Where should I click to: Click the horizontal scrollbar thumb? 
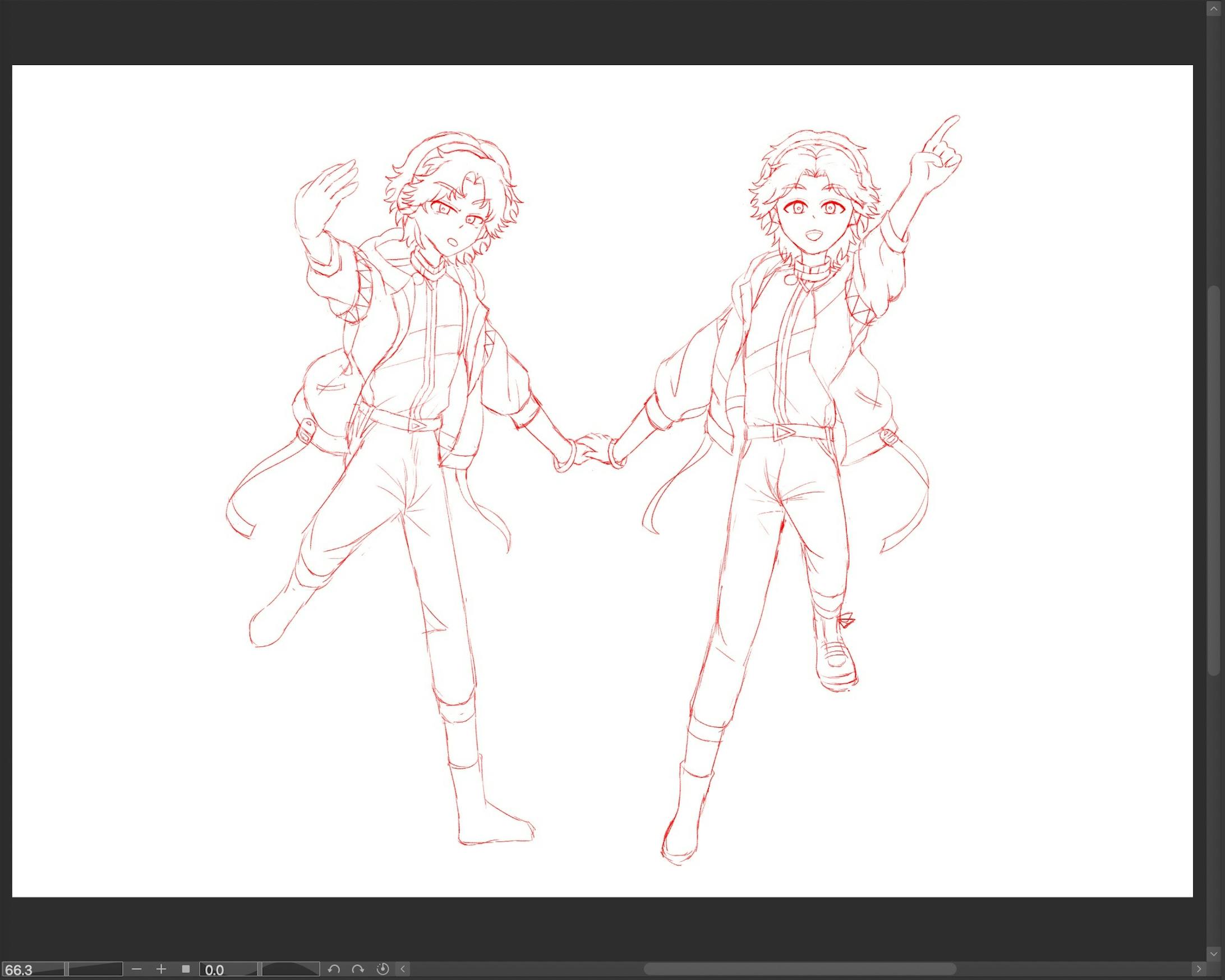(x=800, y=969)
